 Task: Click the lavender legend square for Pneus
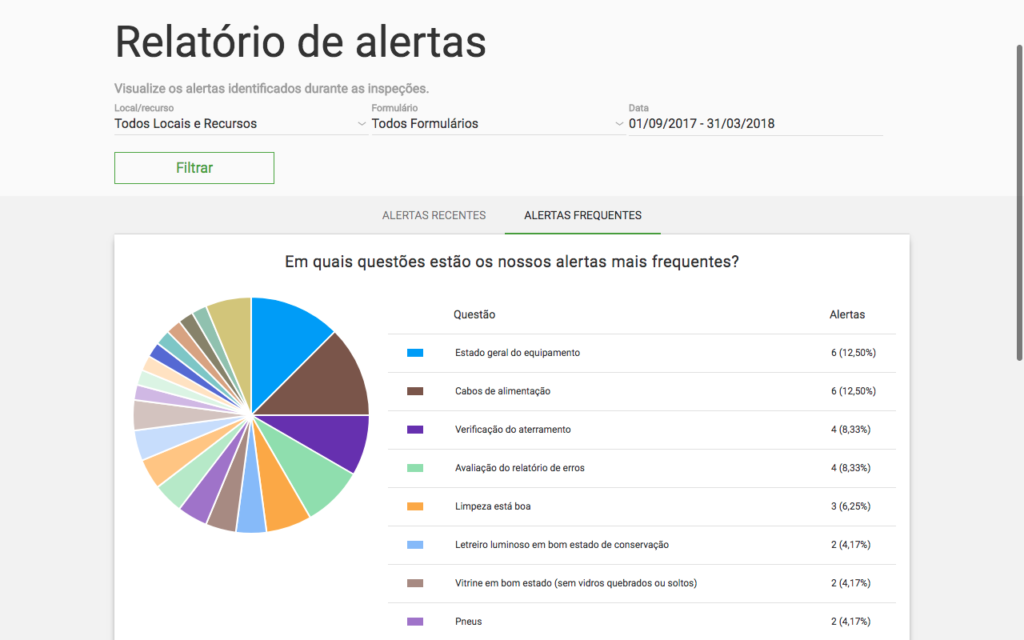[x=415, y=621]
